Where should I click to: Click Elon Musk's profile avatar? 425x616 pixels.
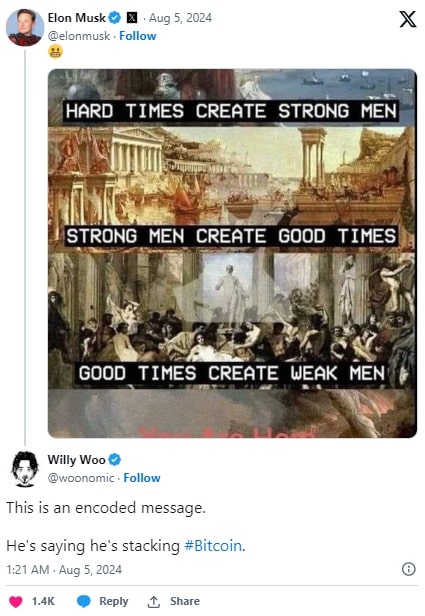pyautogui.click(x=25, y=28)
